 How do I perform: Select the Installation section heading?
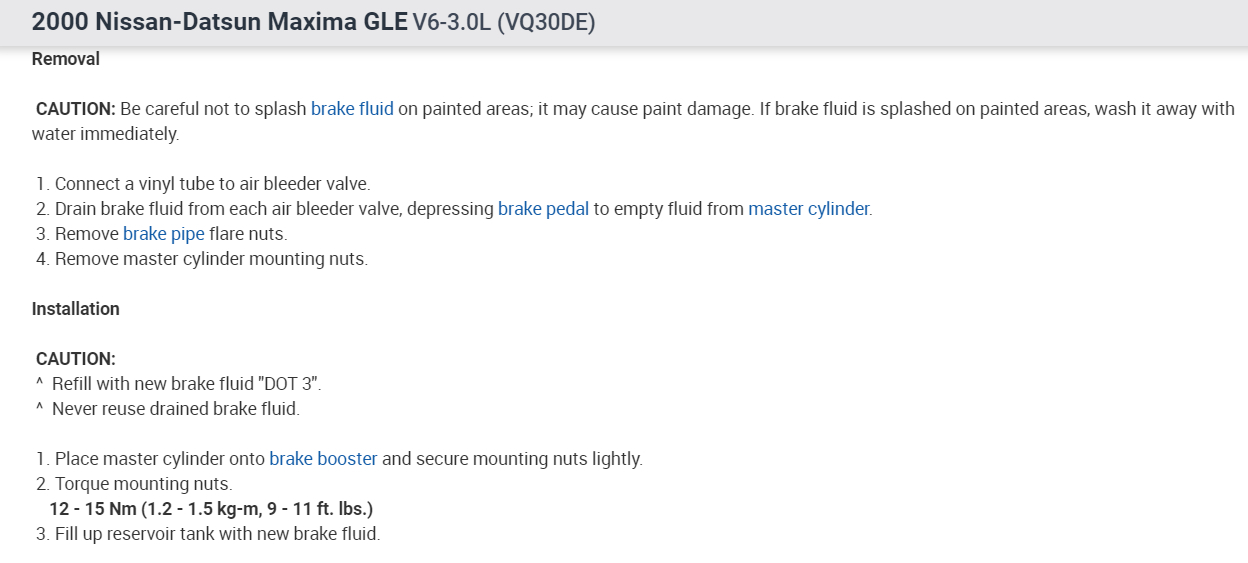[76, 309]
